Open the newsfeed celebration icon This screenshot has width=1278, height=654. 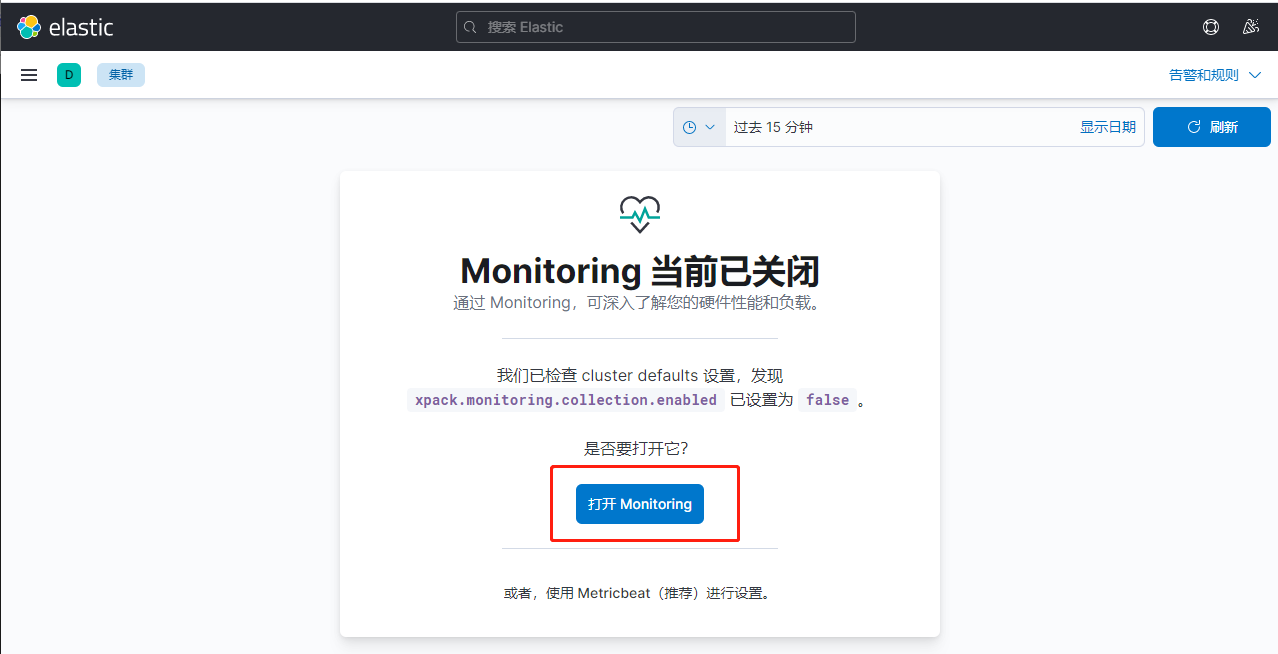1250,27
